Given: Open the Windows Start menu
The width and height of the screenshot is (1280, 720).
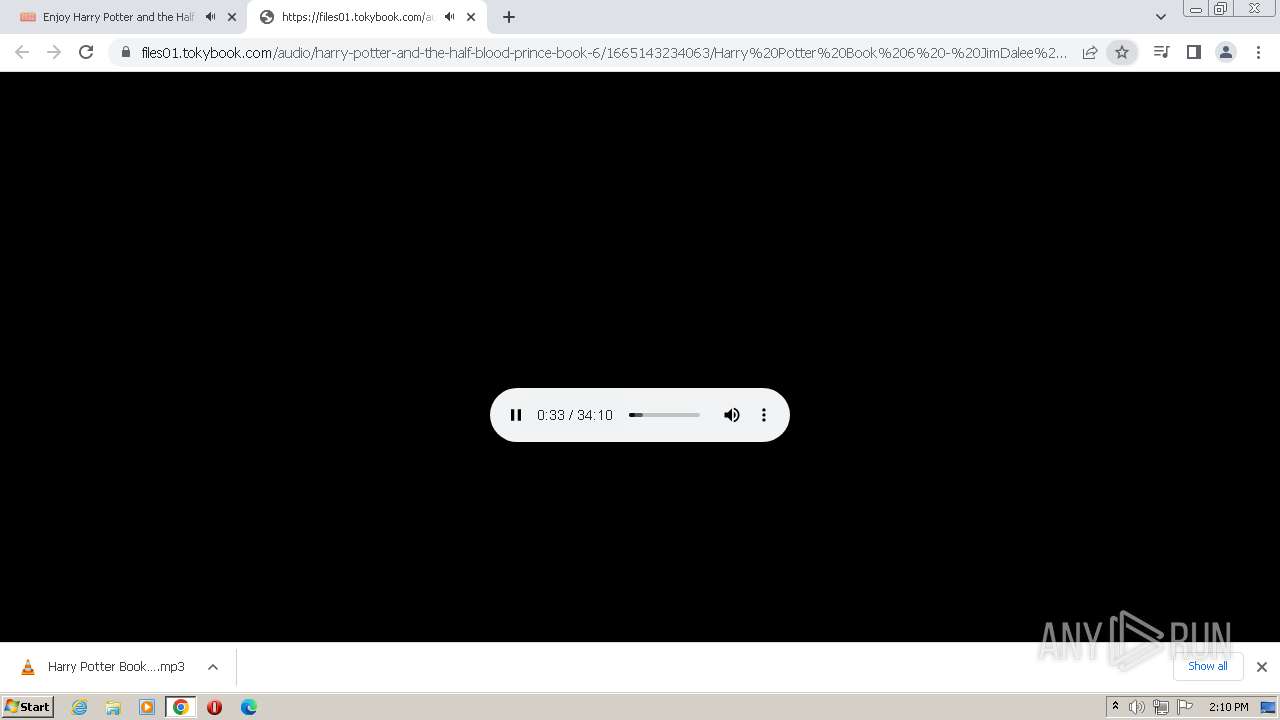Looking at the screenshot, I should coord(28,707).
